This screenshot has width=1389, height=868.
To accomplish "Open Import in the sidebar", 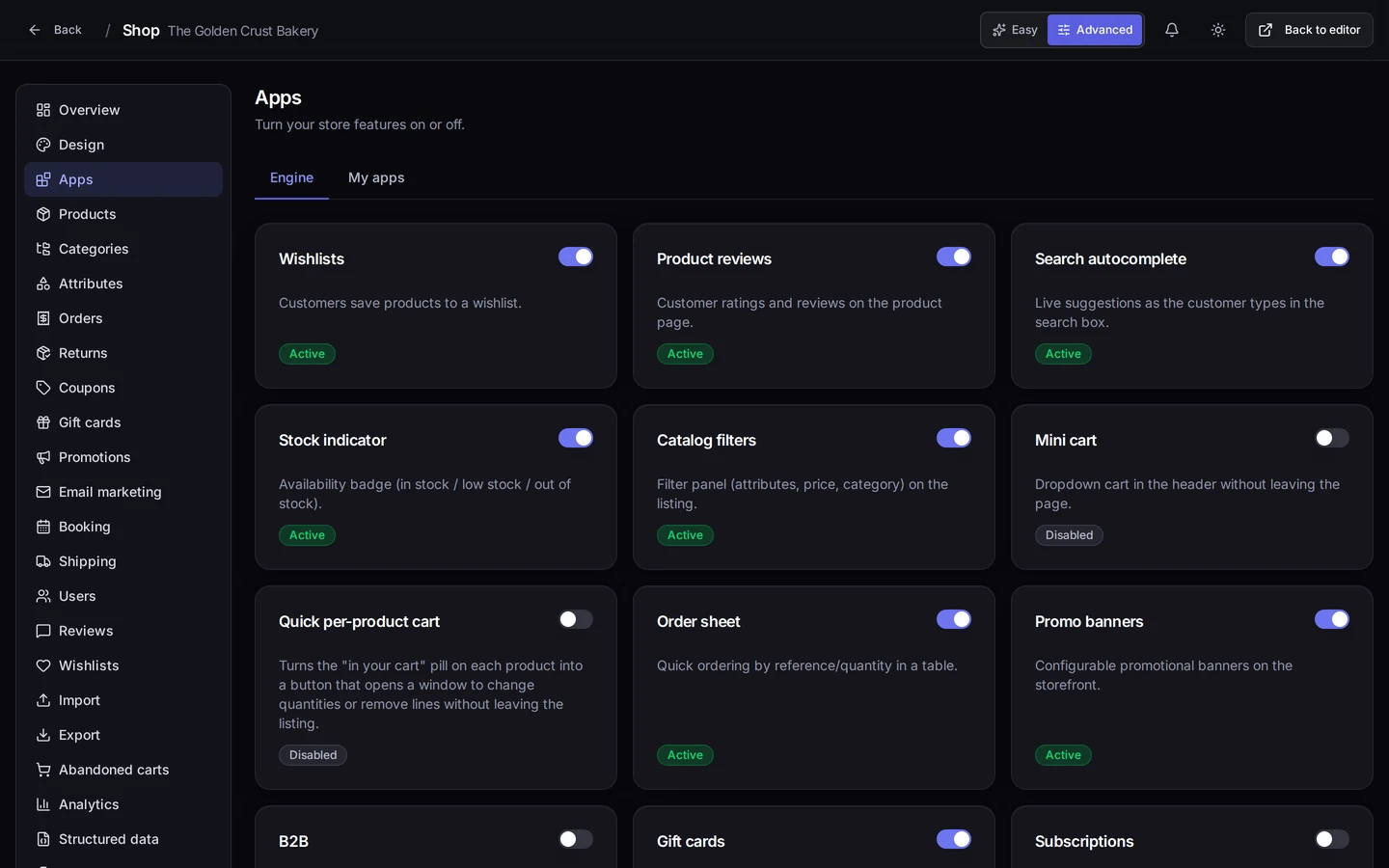I will point(123,700).
